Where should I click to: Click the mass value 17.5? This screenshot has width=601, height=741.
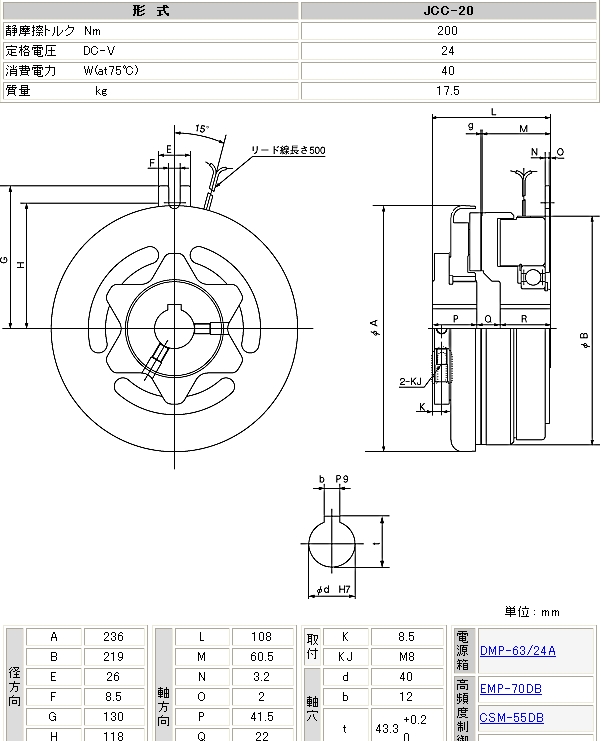(x=447, y=90)
